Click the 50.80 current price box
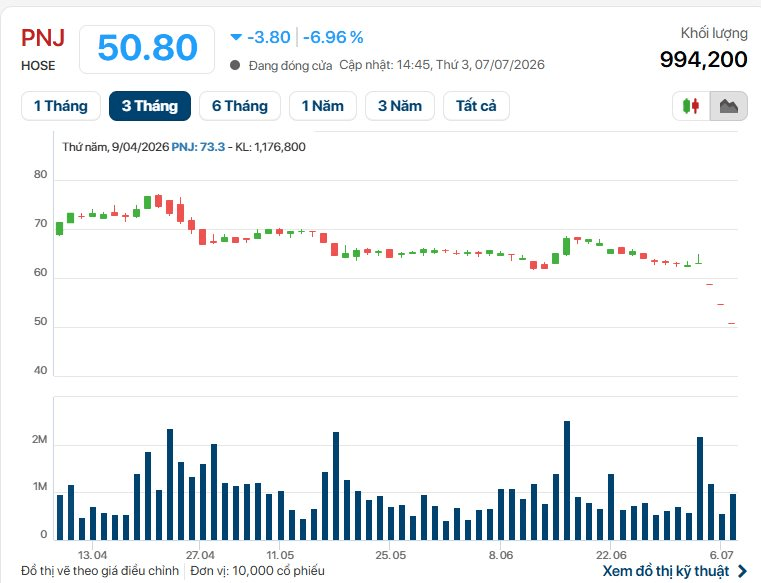The image size is (761, 583). [147, 49]
